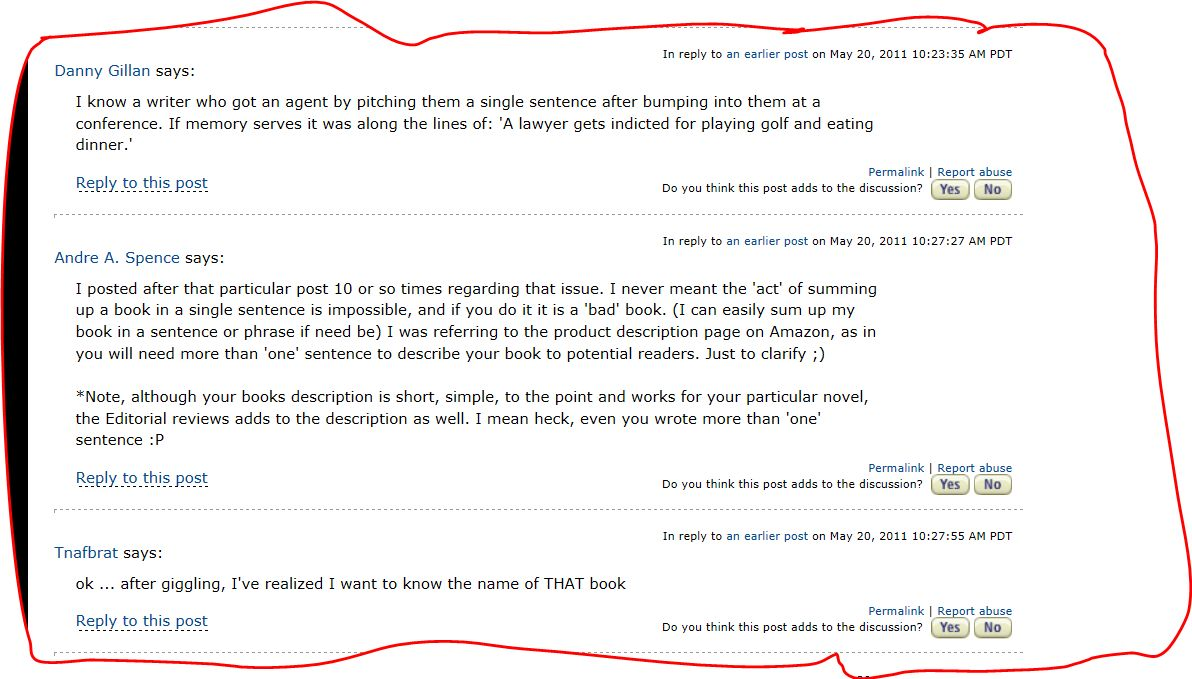The height and width of the screenshot is (679, 1192).
Task: Report abuse on Danny Gillan's post
Action: point(974,173)
